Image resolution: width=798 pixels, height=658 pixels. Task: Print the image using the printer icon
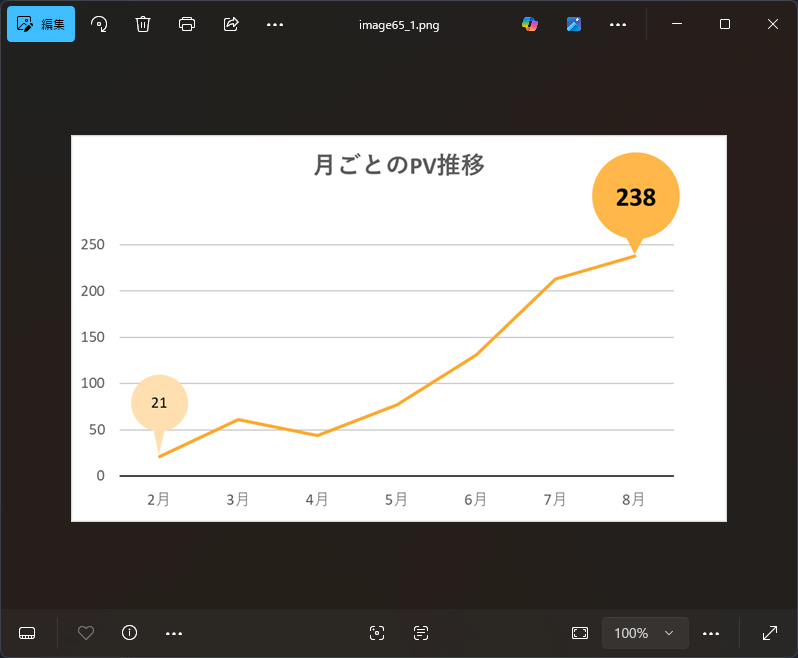187,24
